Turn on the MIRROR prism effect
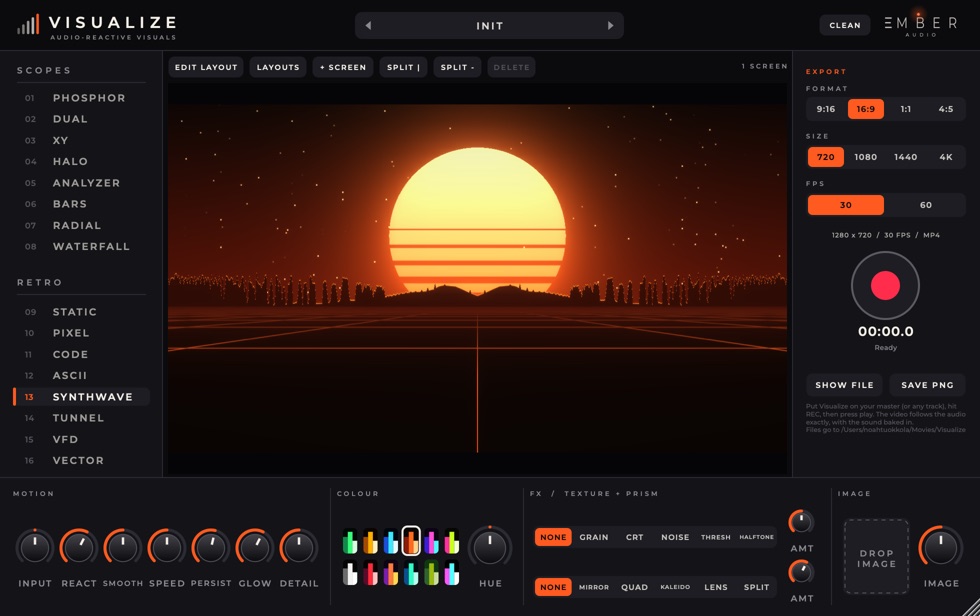The image size is (980, 616). pyautogui.click(x=594, y=587)
